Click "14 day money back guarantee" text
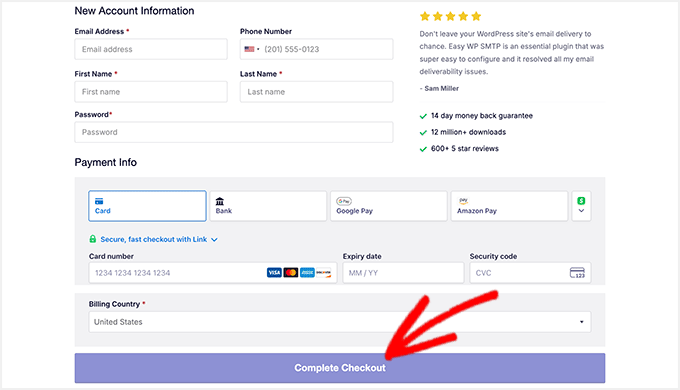The image size is (680, 390). pyautogui.click(x=482, y=116)
